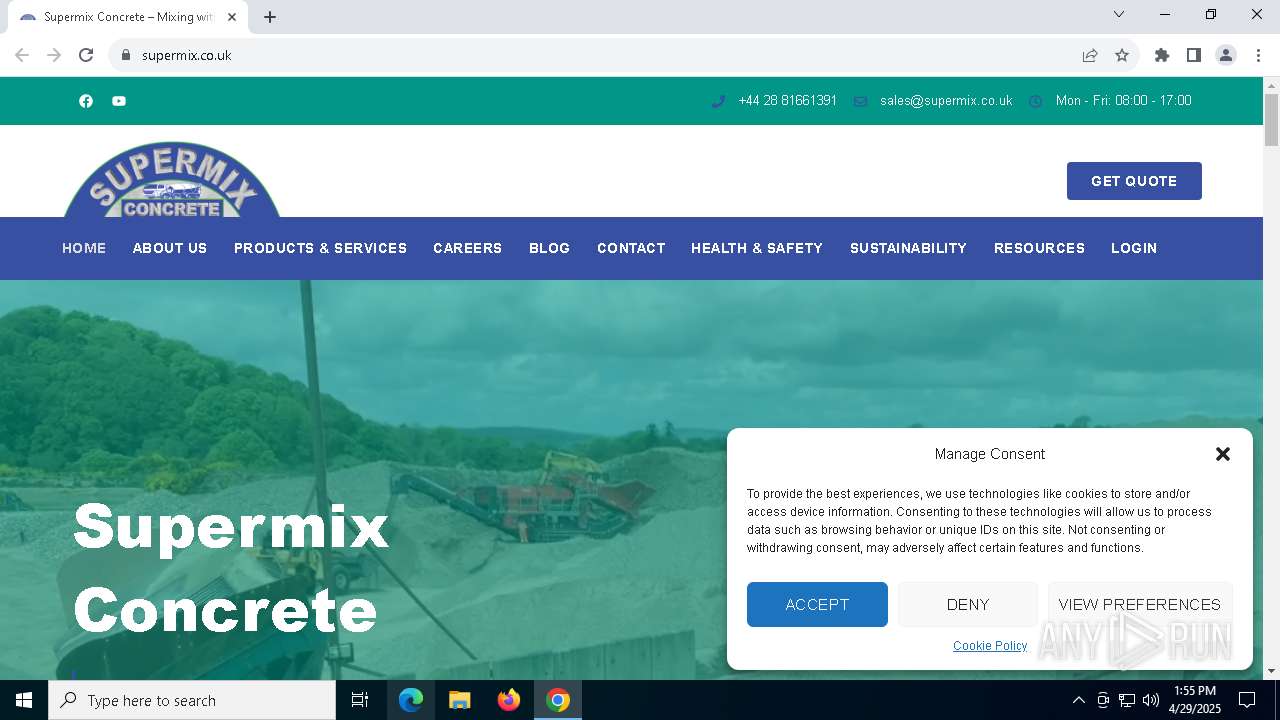Call the number +44 28 81661391
The height and width of the screenshot is (720, 1280).
click(787, 101)
